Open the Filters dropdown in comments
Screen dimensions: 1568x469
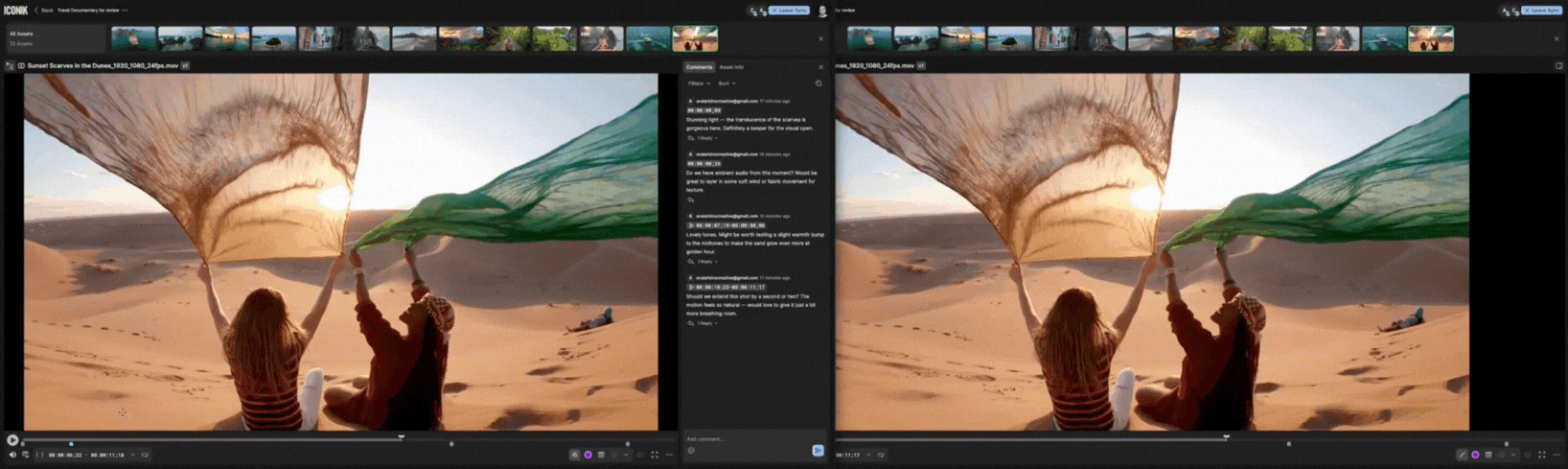(699, 83)
